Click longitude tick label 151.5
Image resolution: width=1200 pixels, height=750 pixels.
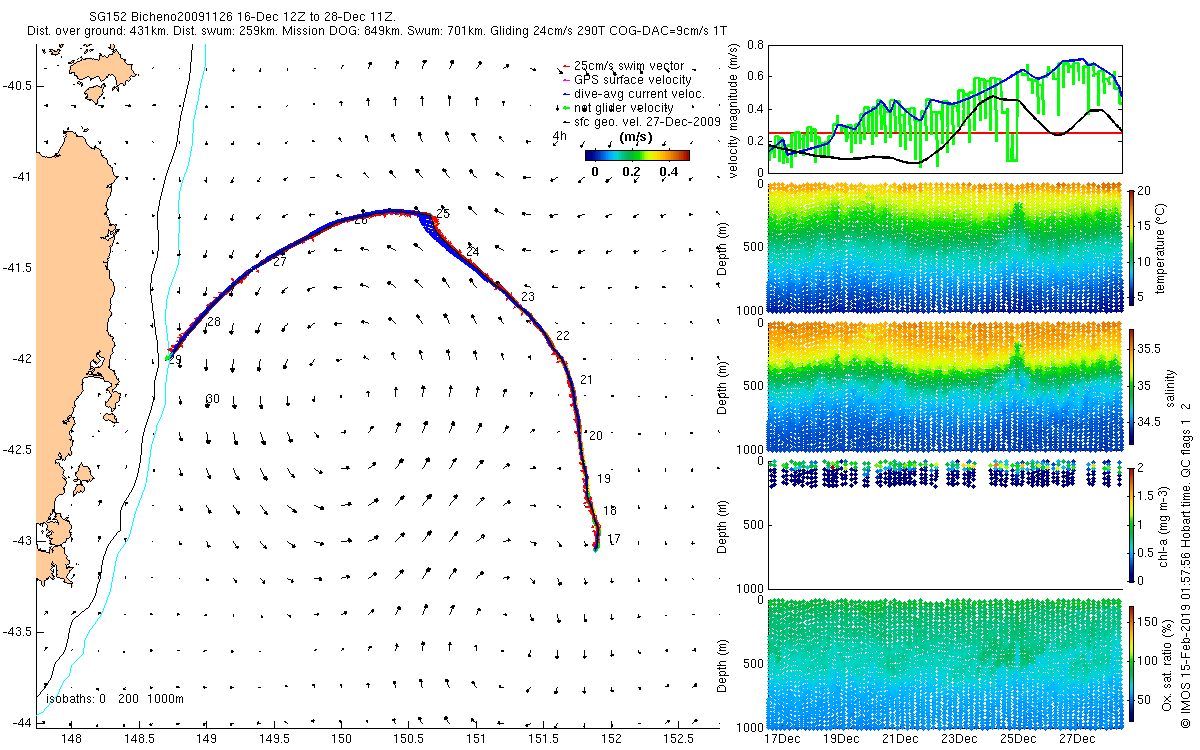[x=543, y=739]
